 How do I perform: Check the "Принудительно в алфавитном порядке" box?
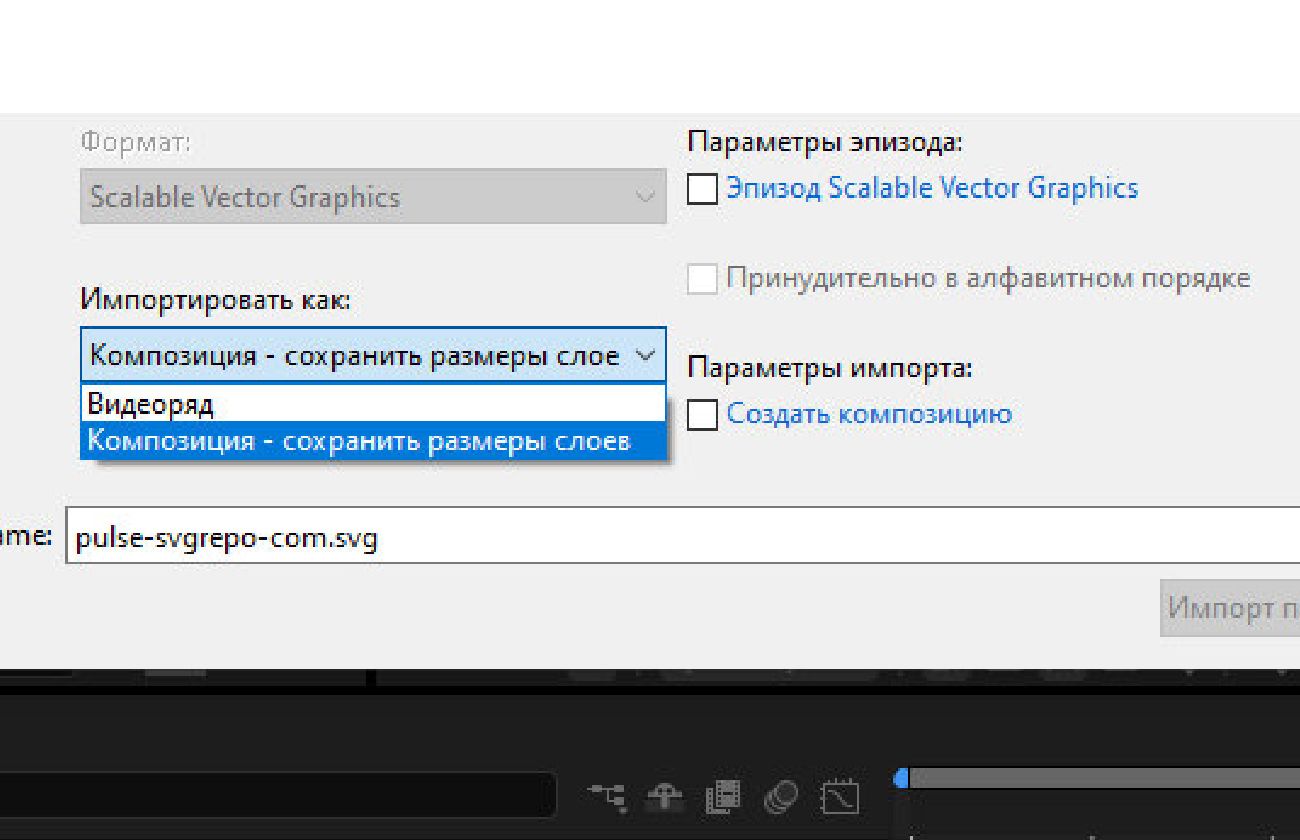point(702,279)
